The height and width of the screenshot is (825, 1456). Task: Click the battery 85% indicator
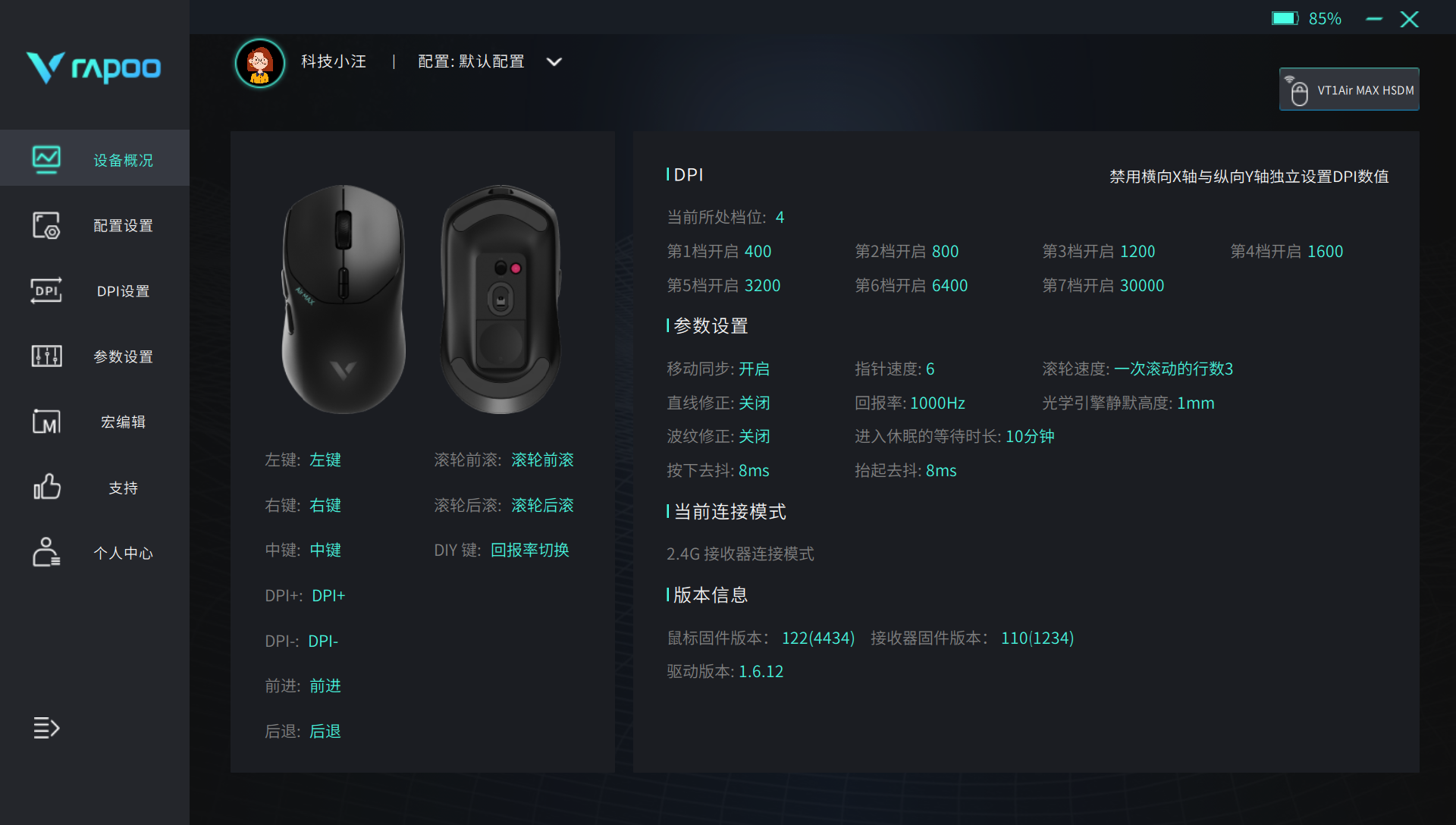tap(1307, 18)
